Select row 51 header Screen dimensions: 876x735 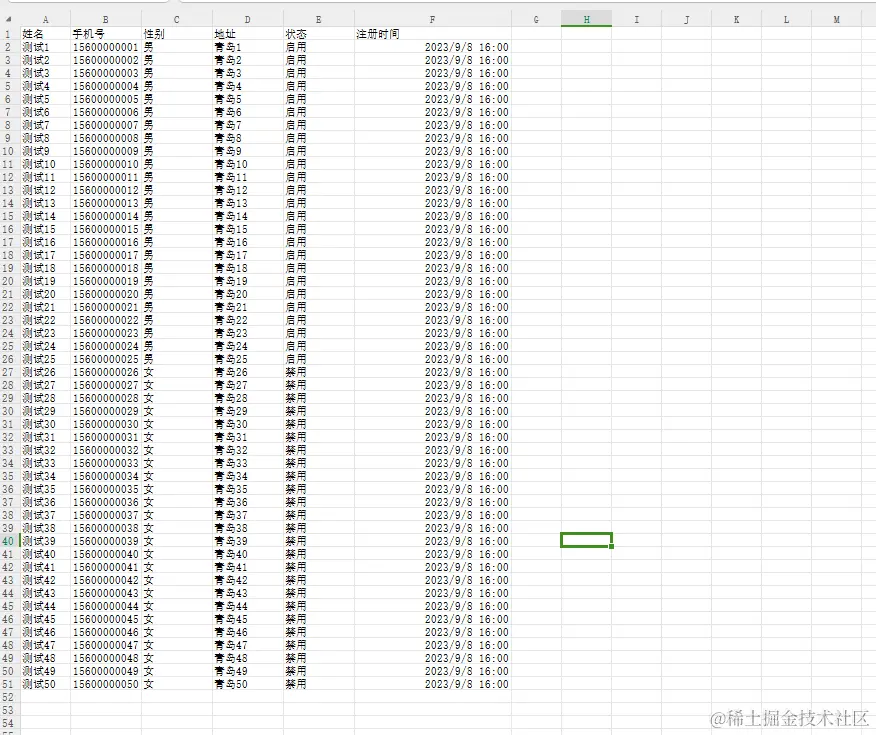click(8, 685)
